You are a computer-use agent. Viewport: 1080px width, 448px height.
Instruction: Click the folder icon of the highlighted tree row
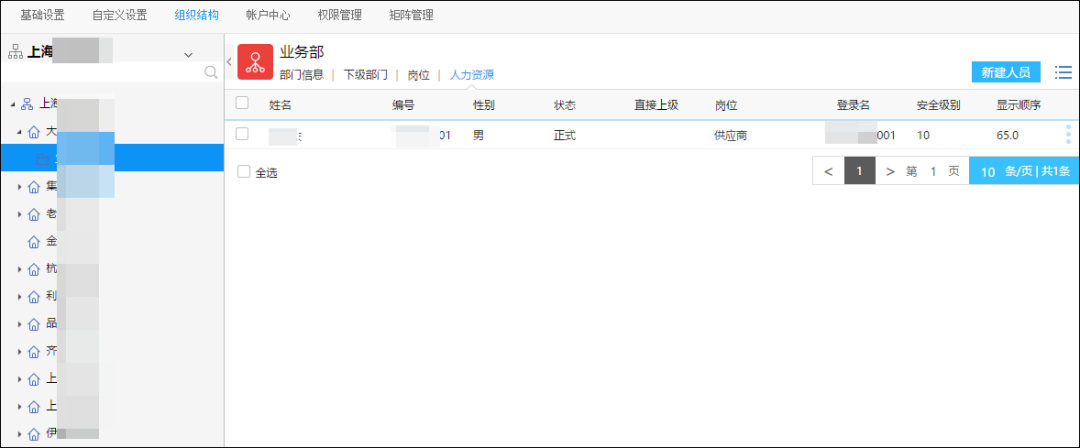click(x=43, y=159)
